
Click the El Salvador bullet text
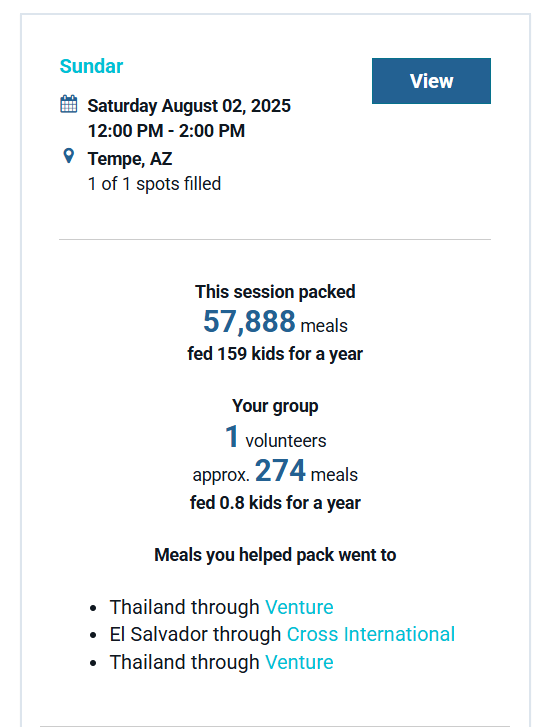tap(195, 634)
